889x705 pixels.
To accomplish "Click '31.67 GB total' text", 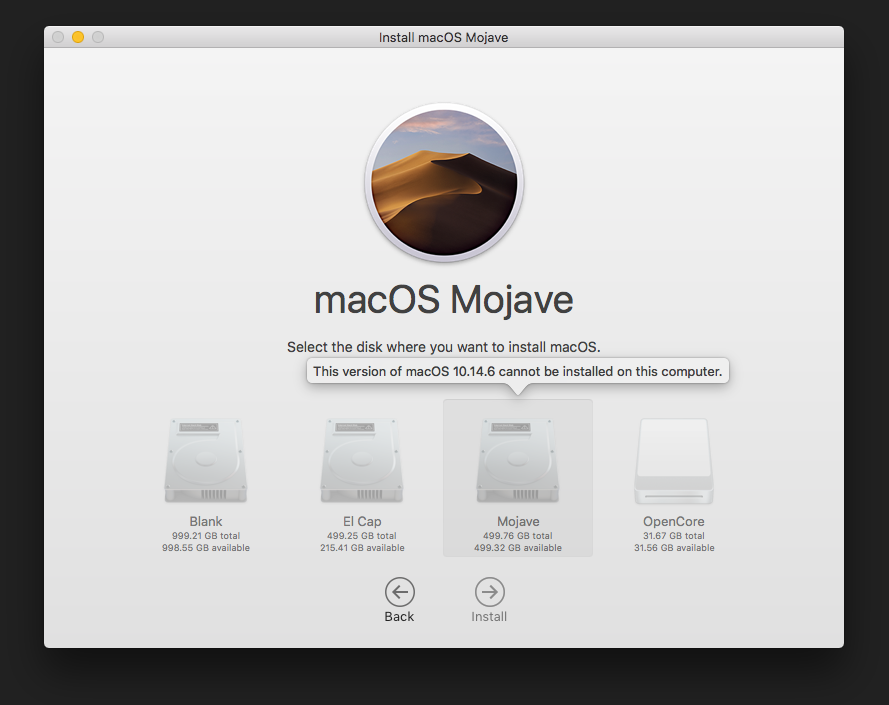I will 674,535.
